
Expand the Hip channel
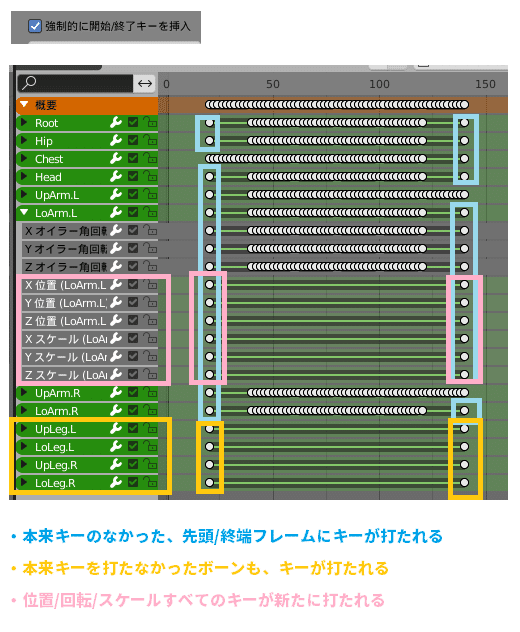coord(24,140)
